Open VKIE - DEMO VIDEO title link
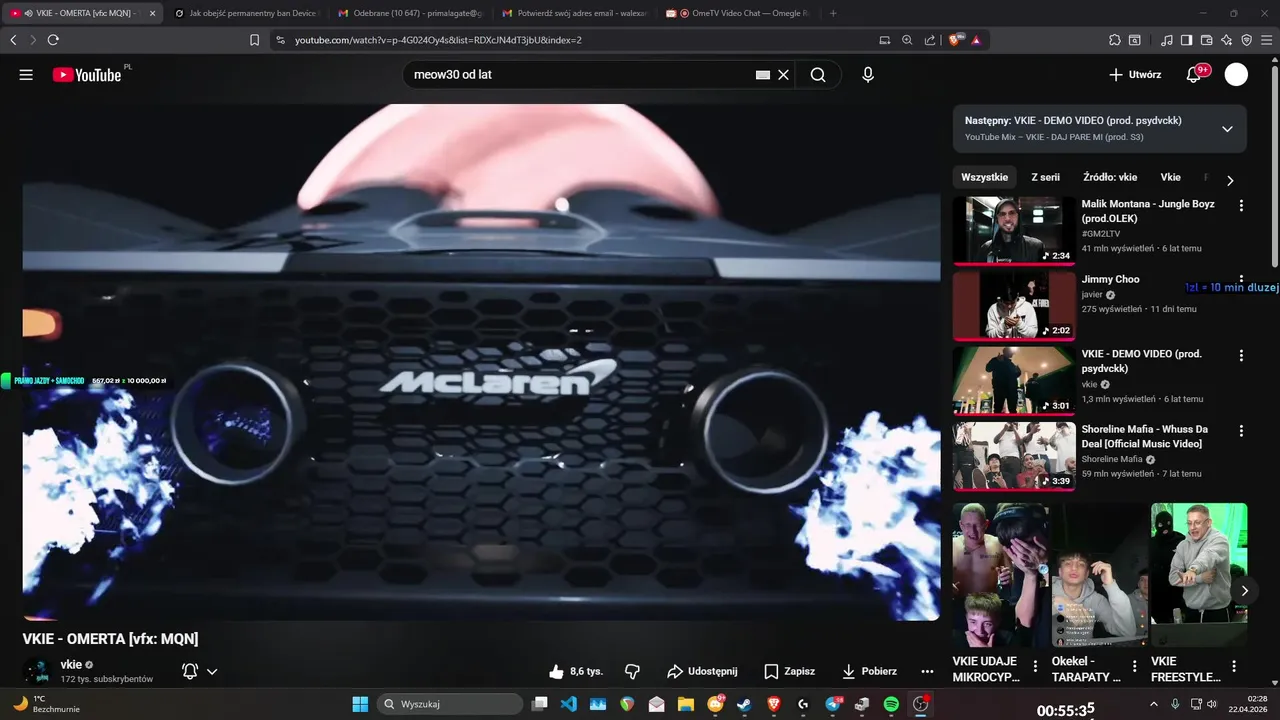 click(1141, 361)
